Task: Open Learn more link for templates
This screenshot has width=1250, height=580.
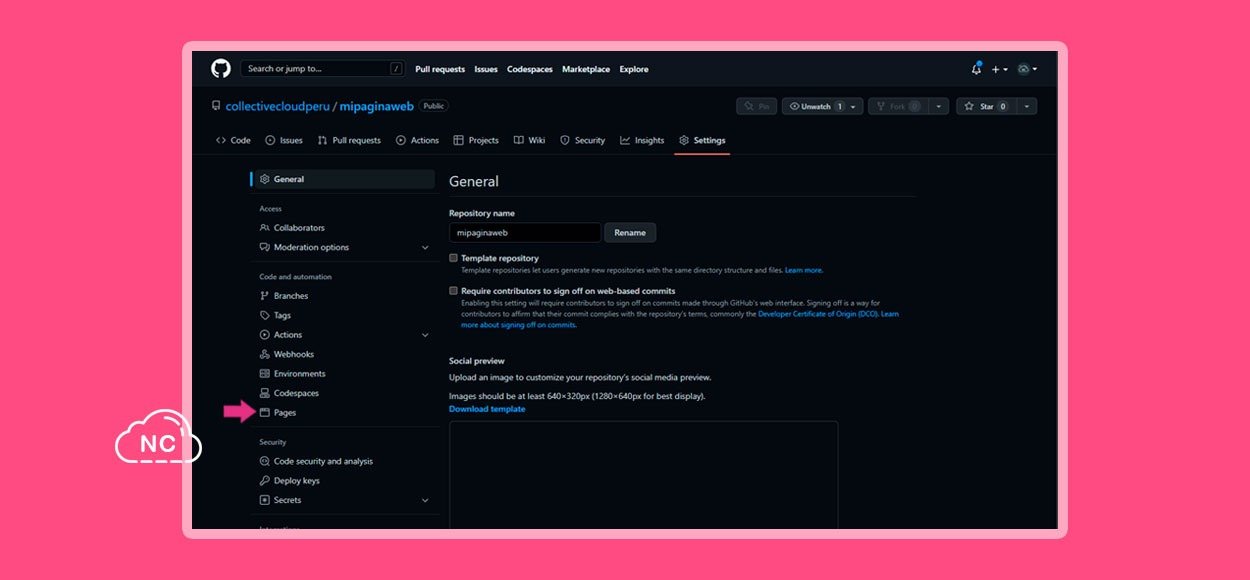Action: click(804, 270)
